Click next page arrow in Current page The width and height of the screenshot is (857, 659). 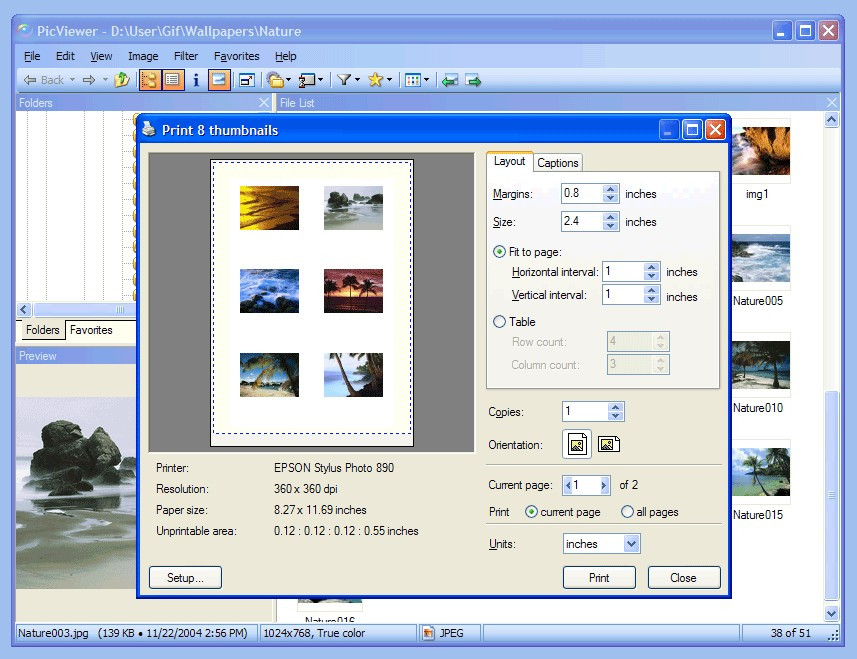(604, 485)
